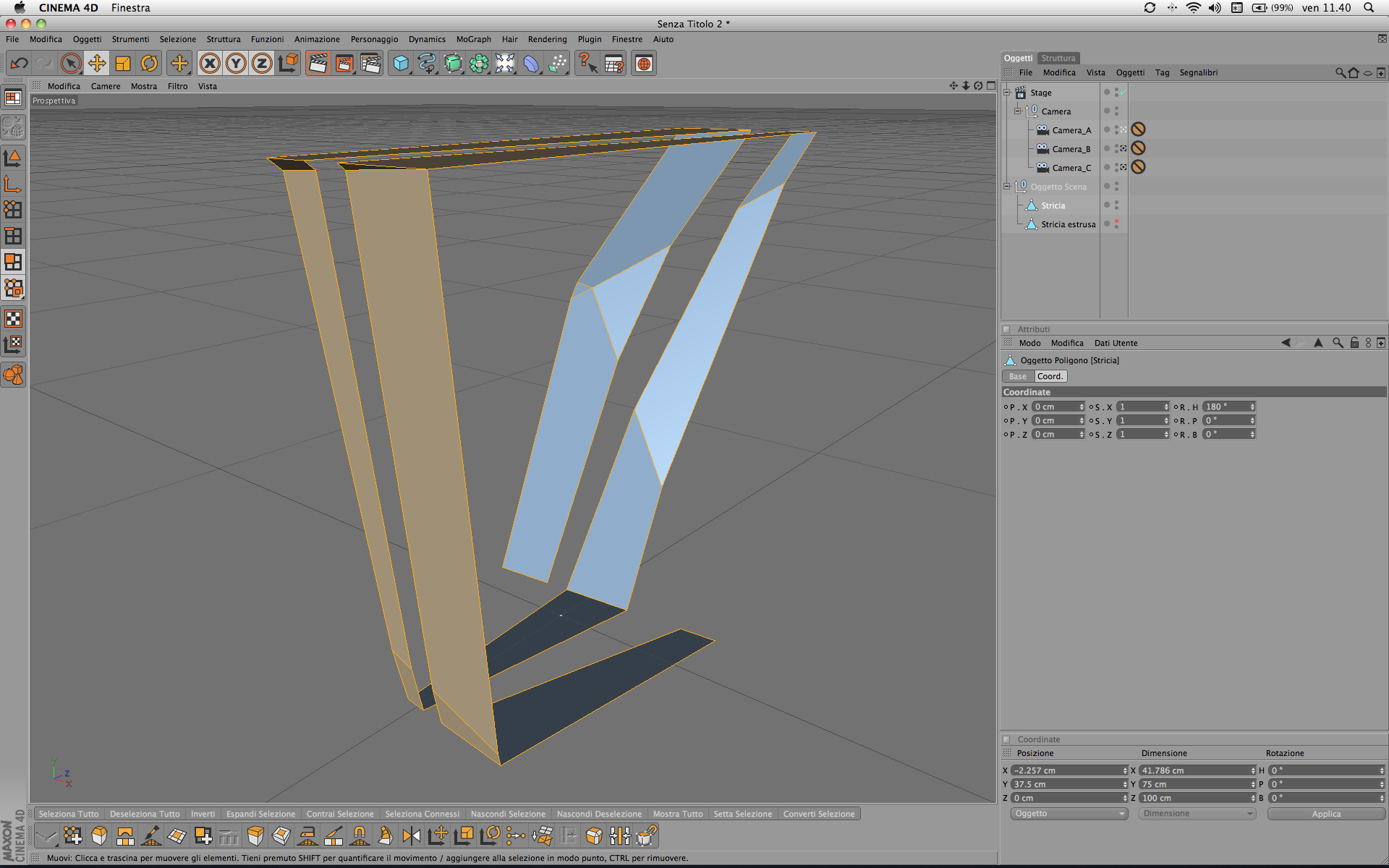The height and width of the screenshot is (868, 1389).
Task: Click Seleziona Connessi button
Action: click(422, 814)
